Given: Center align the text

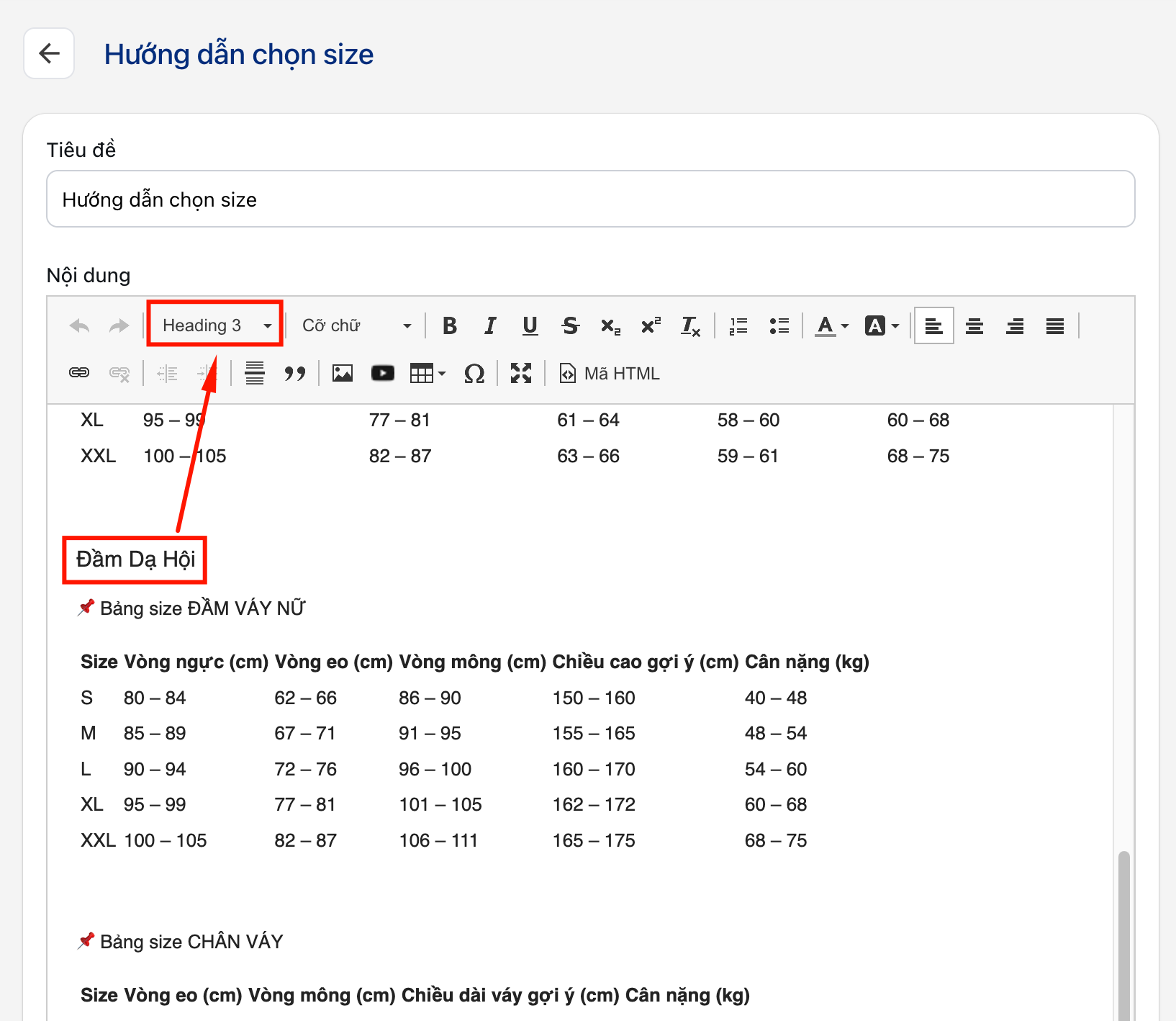Looking at the screenshot, I should click(974, 326).
